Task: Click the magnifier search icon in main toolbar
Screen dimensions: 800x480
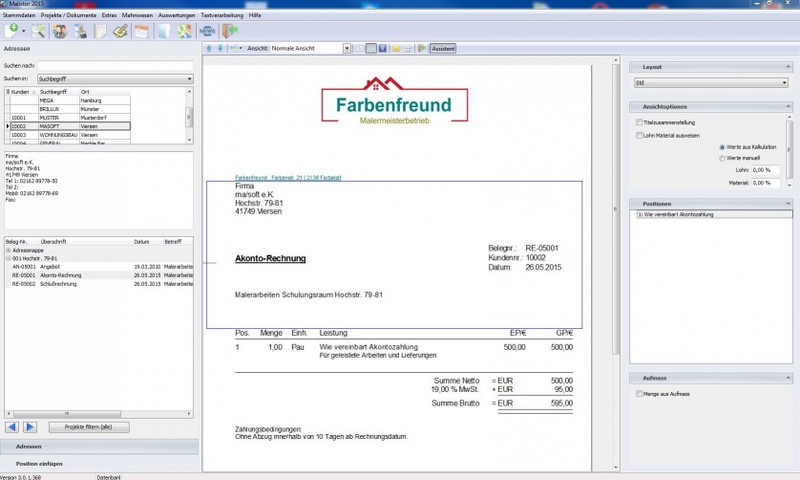Action: tap(38, 31)
